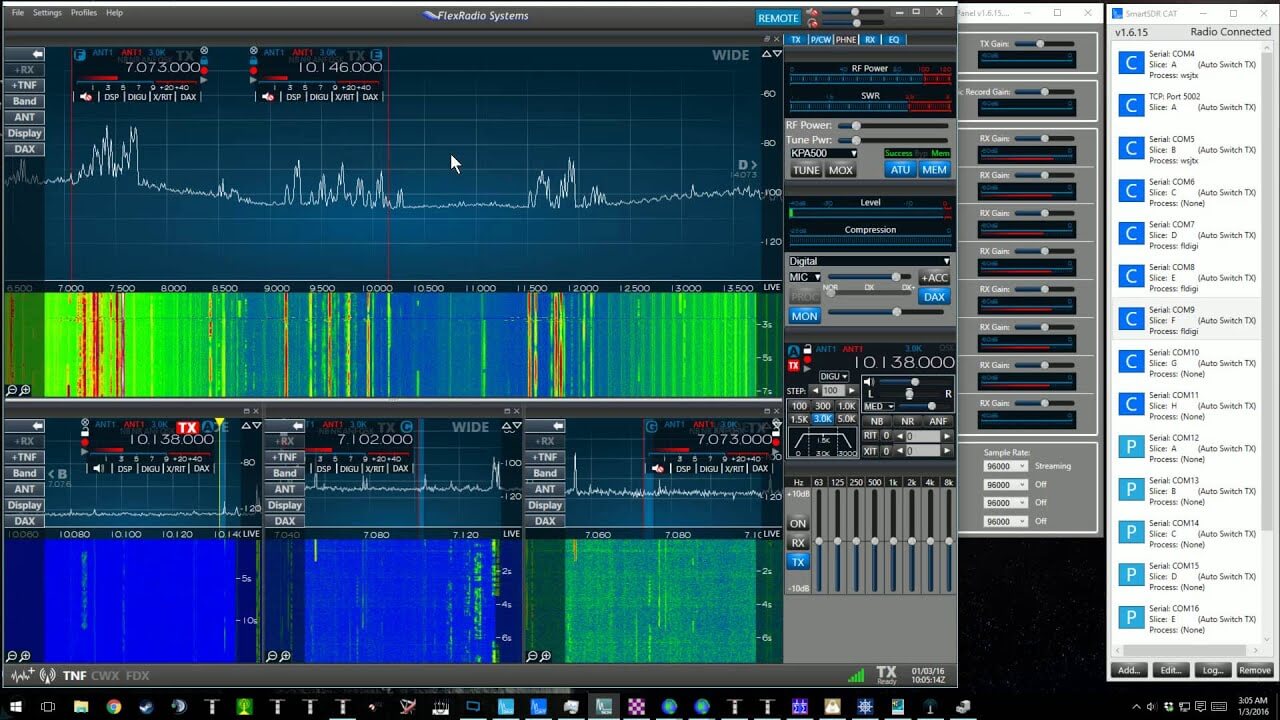1280x720 pixels.
Task: Click the TUNE button
Action: coord(806,169)
